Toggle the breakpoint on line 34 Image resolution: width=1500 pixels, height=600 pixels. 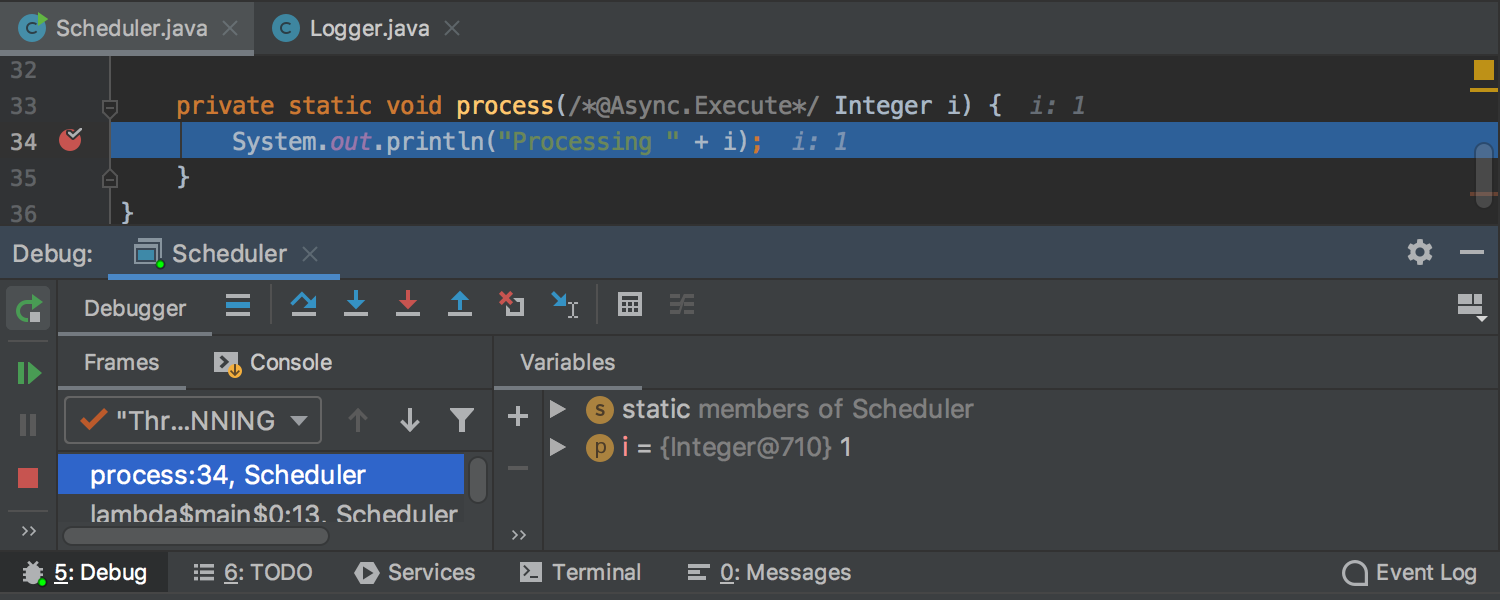[70, 141]
